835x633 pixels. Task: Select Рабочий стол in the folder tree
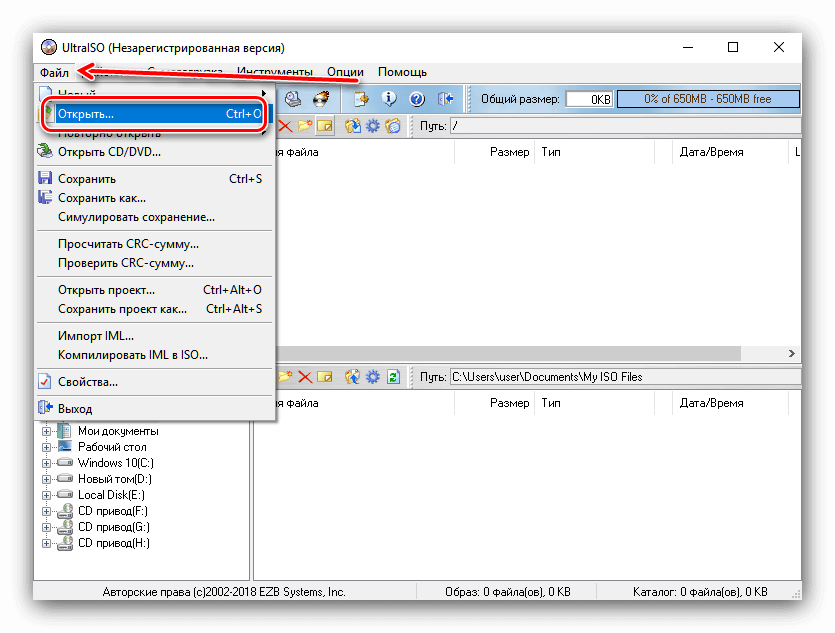click(x=112, y=447)
